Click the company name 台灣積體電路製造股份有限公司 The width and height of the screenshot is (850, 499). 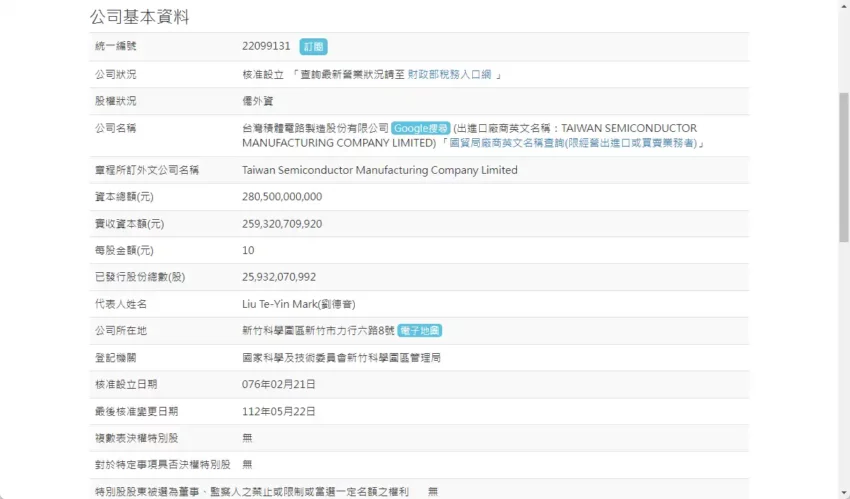click(x=315, y=128)
